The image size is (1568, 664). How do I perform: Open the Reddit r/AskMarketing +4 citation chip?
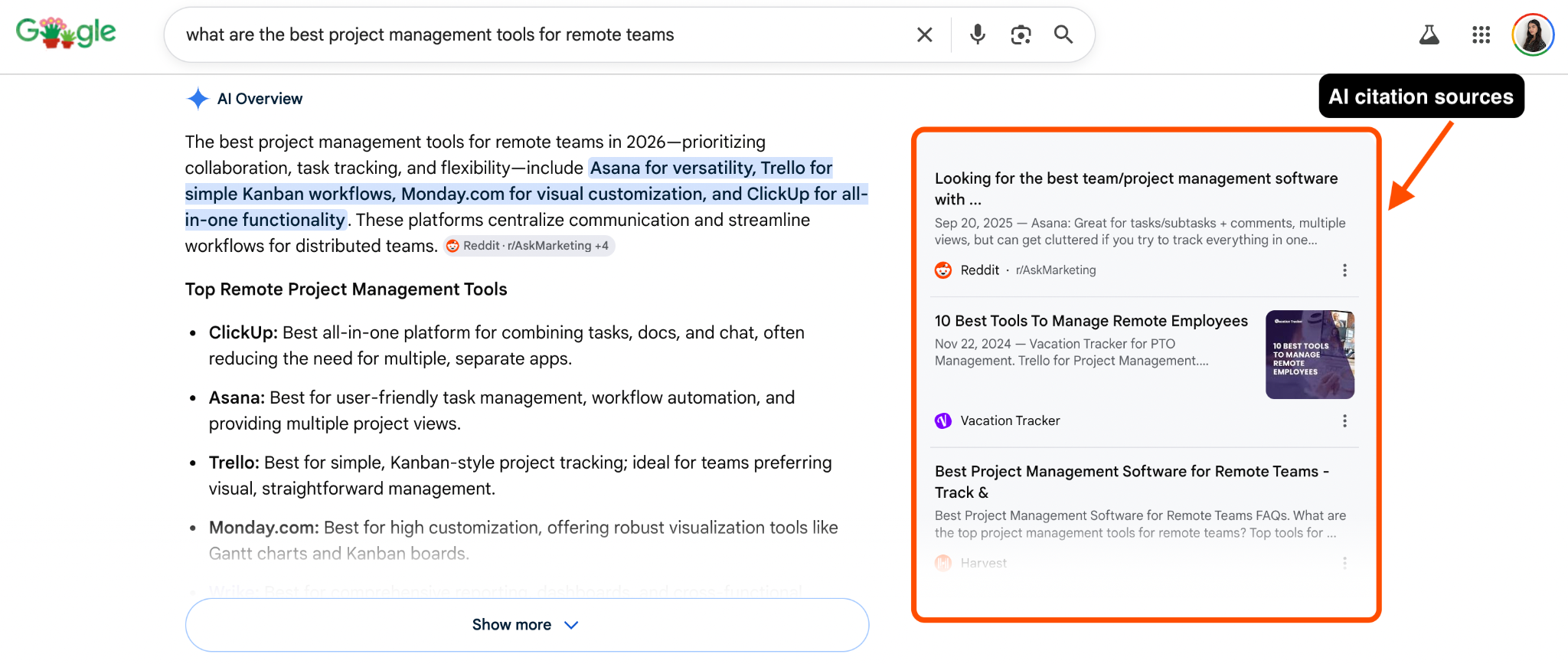pos(529,246)
